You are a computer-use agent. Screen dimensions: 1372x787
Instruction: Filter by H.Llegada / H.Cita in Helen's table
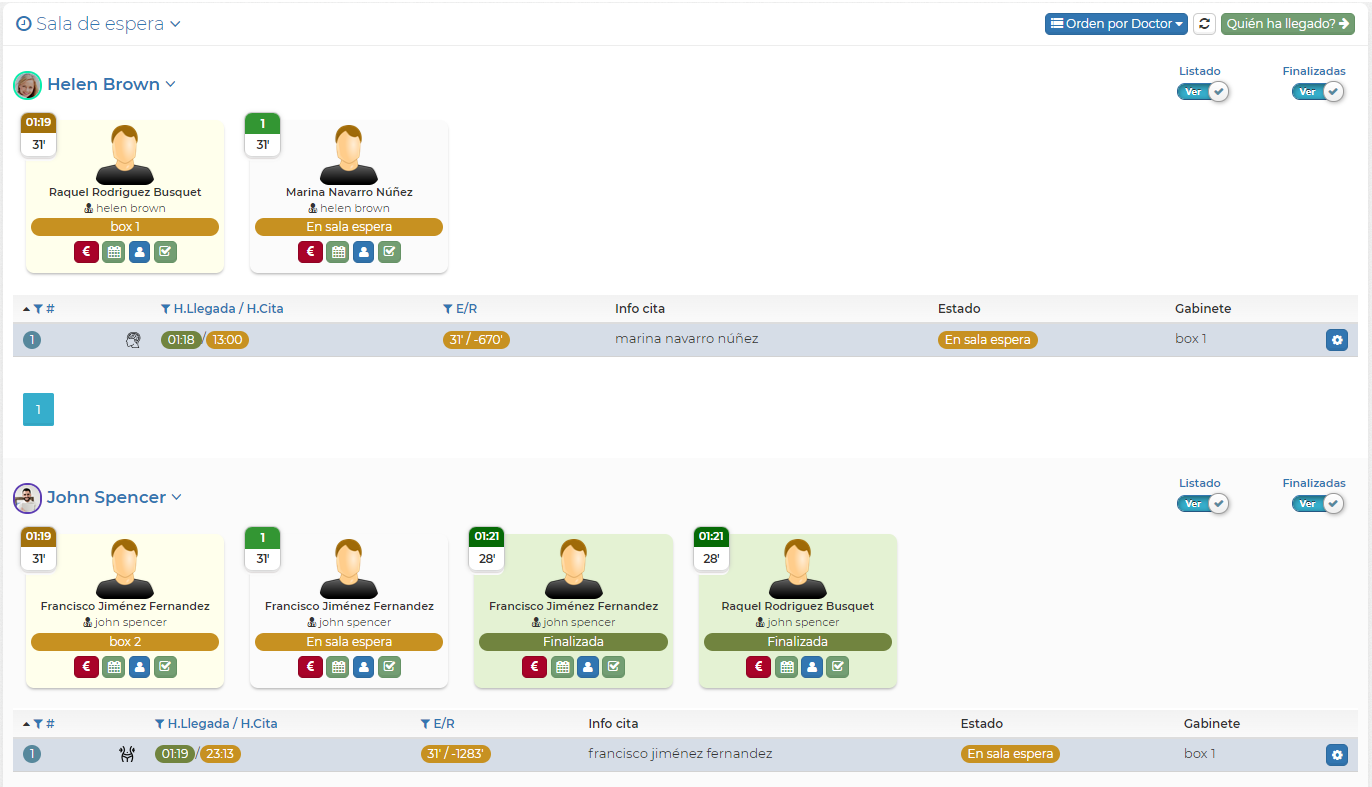166,309
